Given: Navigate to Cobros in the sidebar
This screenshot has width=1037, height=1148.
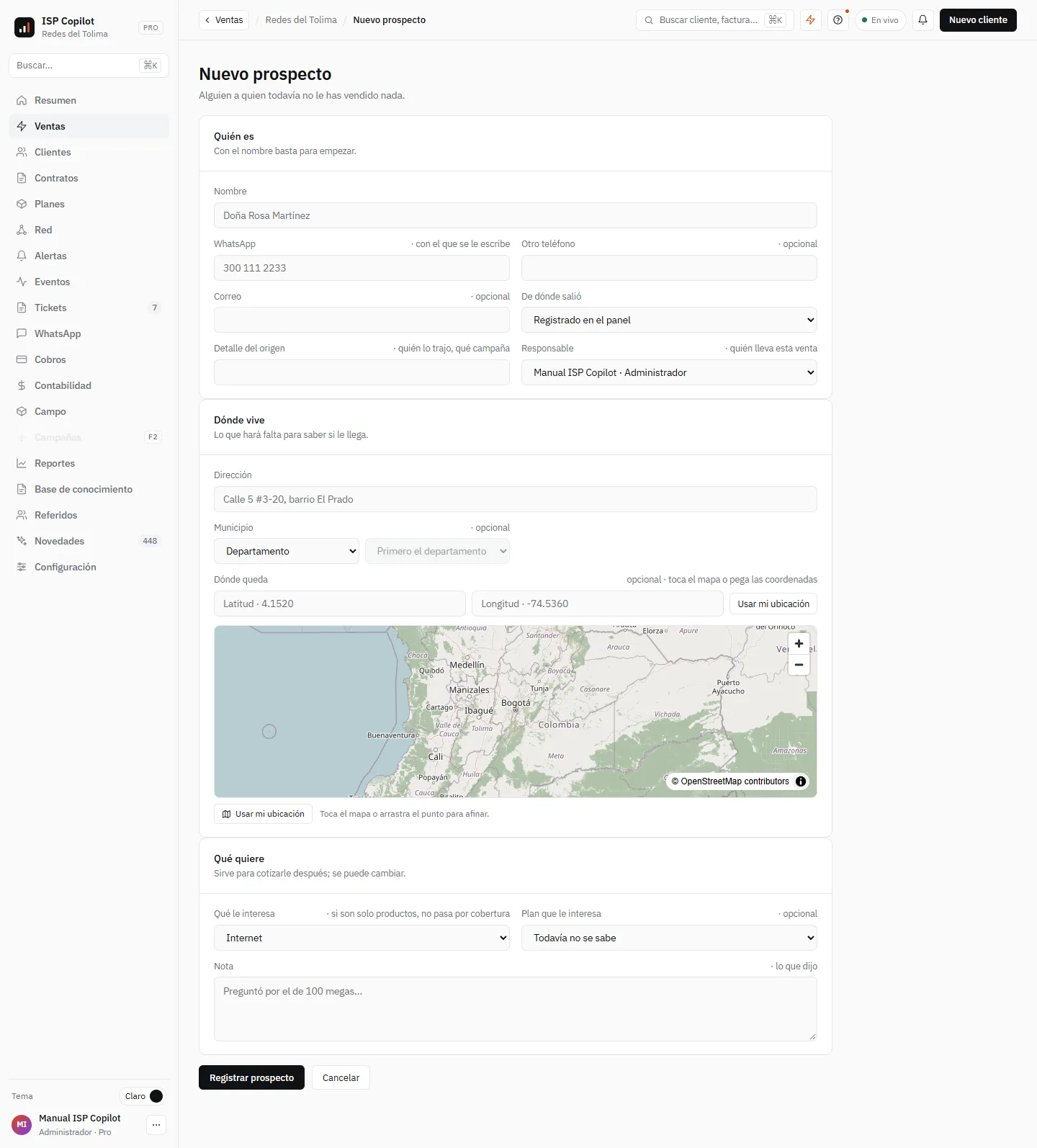Looking at the screenshot, I should pyautogui.click(x=89, y=359).
